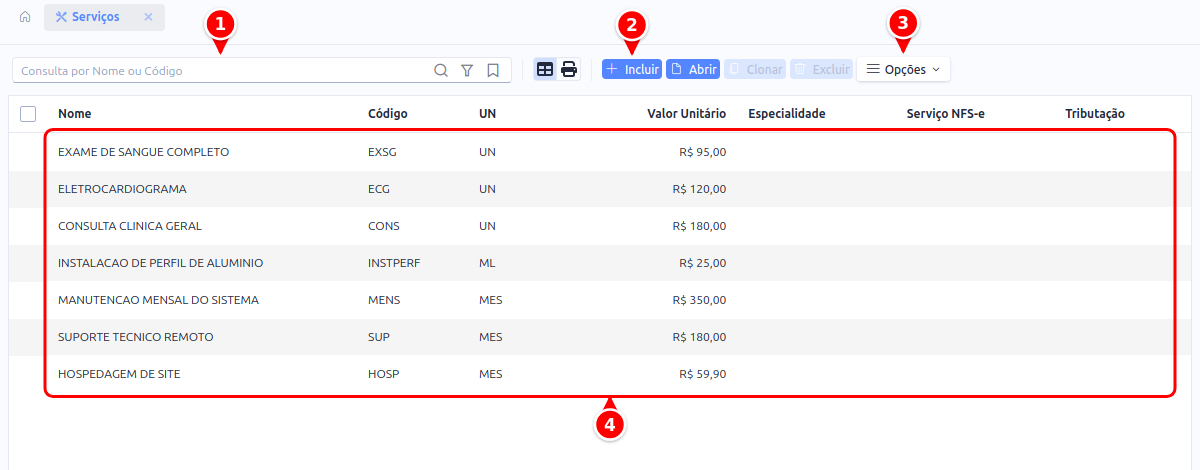The height and width of the screenshot is (470, 1200).
Task: Click code cell ECG
Action: click(x=379, y=189)
